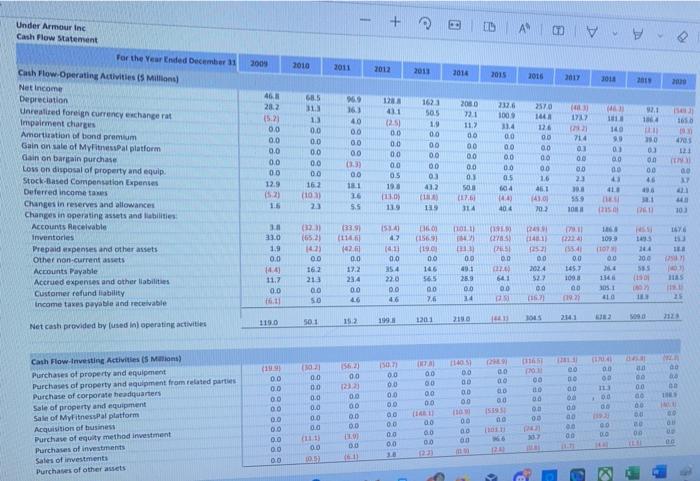
Task: Click 'Customer refund liability' row label
Action: tap(79, 293)
